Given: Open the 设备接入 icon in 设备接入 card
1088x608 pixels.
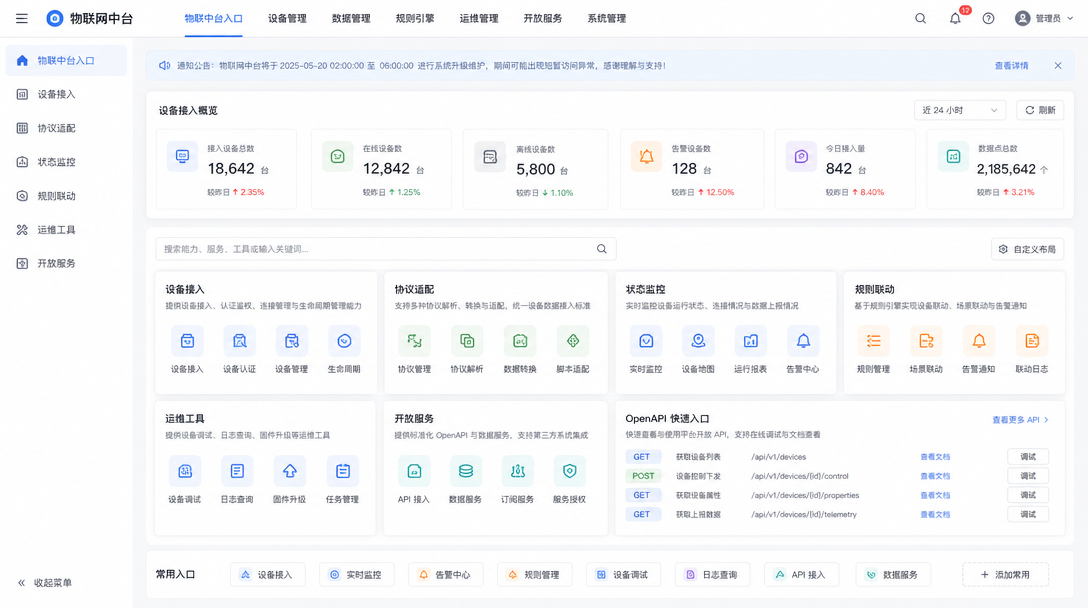Looking at the screenshot, I should click(187, 341).
